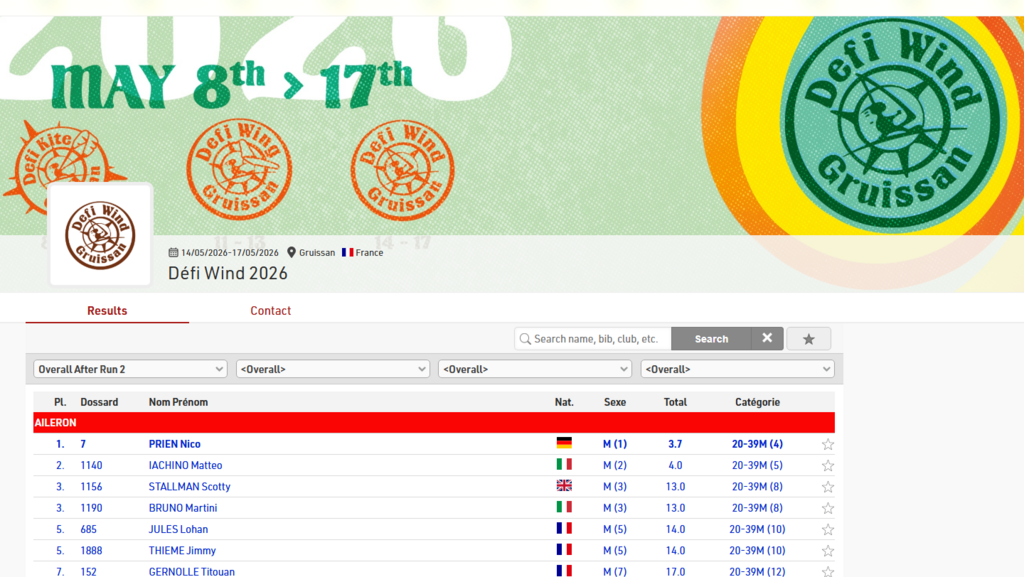
Task: Click bib number 1888
Action: (91, 551)
